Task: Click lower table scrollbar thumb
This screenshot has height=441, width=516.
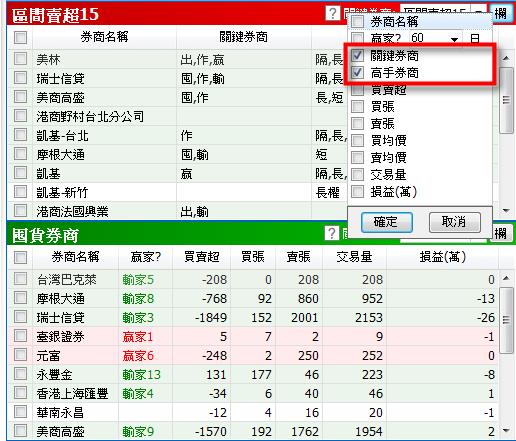Action: point(506,320)
